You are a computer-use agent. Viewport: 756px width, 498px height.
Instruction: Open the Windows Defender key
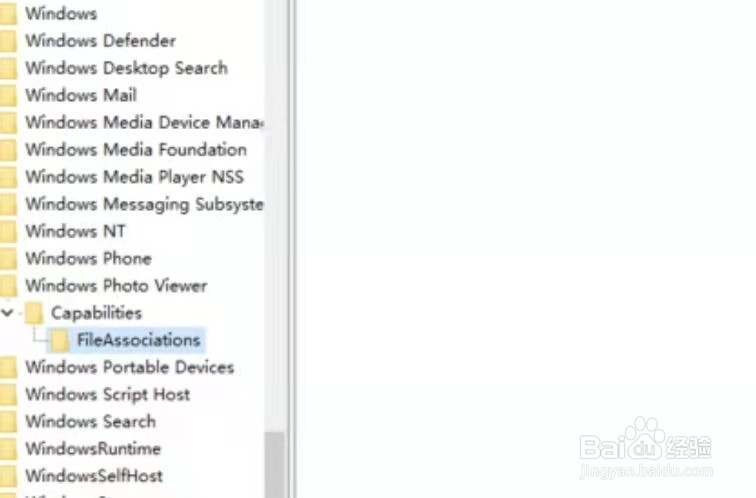point(100,41)
